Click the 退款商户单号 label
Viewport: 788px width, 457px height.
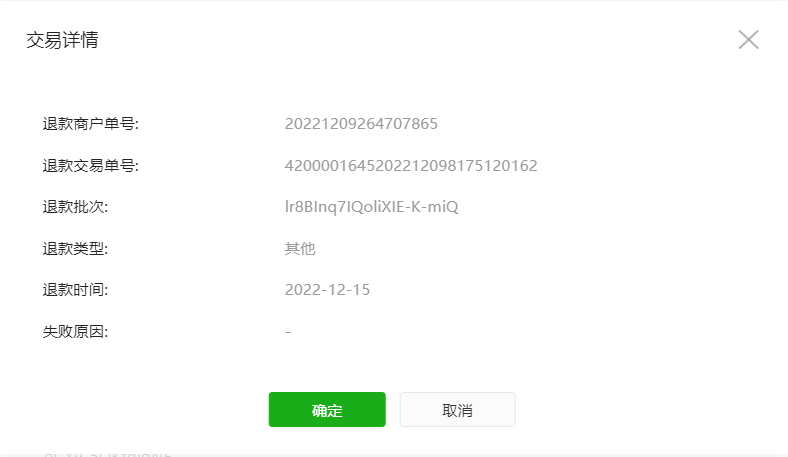[x=90, y=124]
